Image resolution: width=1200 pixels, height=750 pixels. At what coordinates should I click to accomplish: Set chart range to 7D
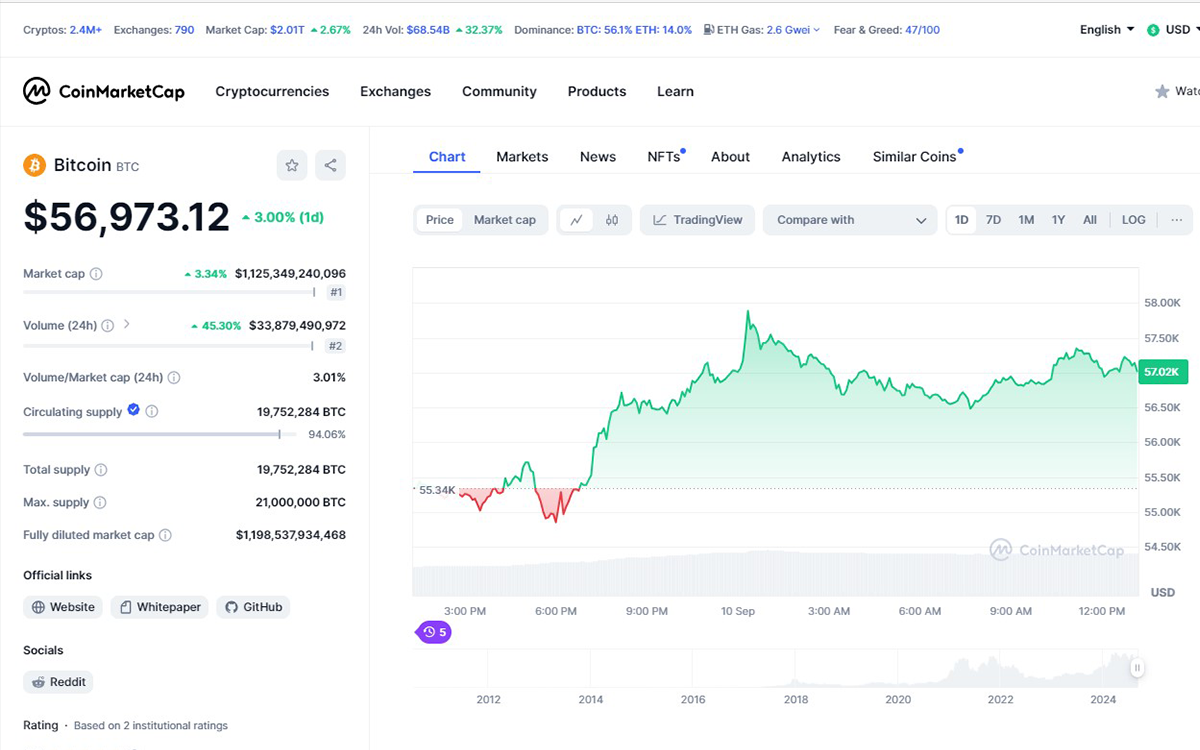pos(993,220)
